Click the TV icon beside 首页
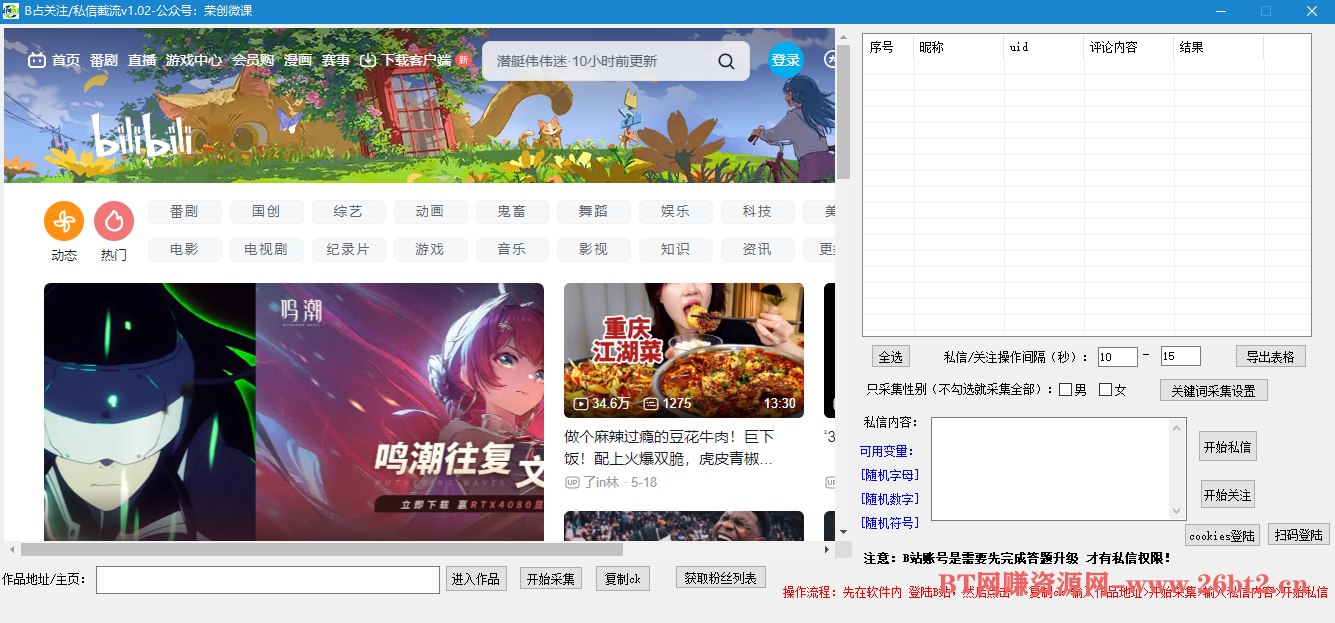 [36, 60]
